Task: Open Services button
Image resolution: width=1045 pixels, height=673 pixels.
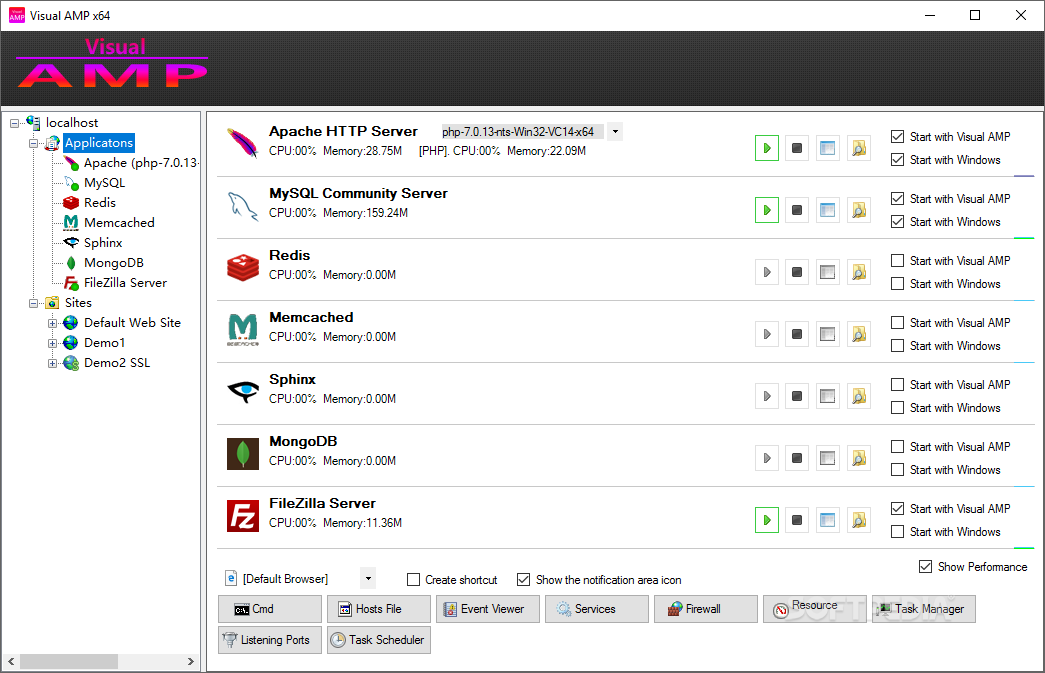Action: 596,609
